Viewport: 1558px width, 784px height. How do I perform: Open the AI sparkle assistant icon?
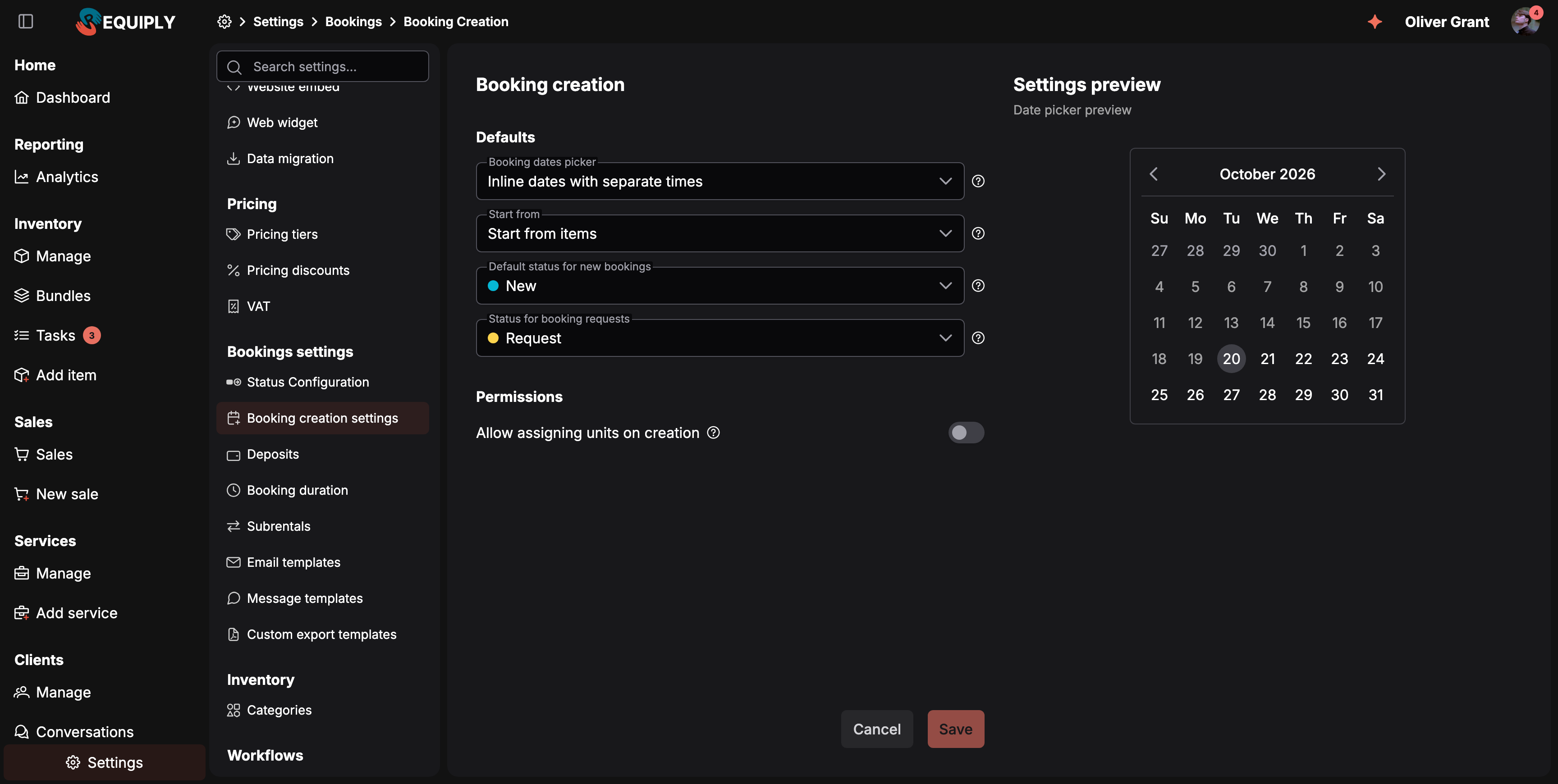point(1375,22)
